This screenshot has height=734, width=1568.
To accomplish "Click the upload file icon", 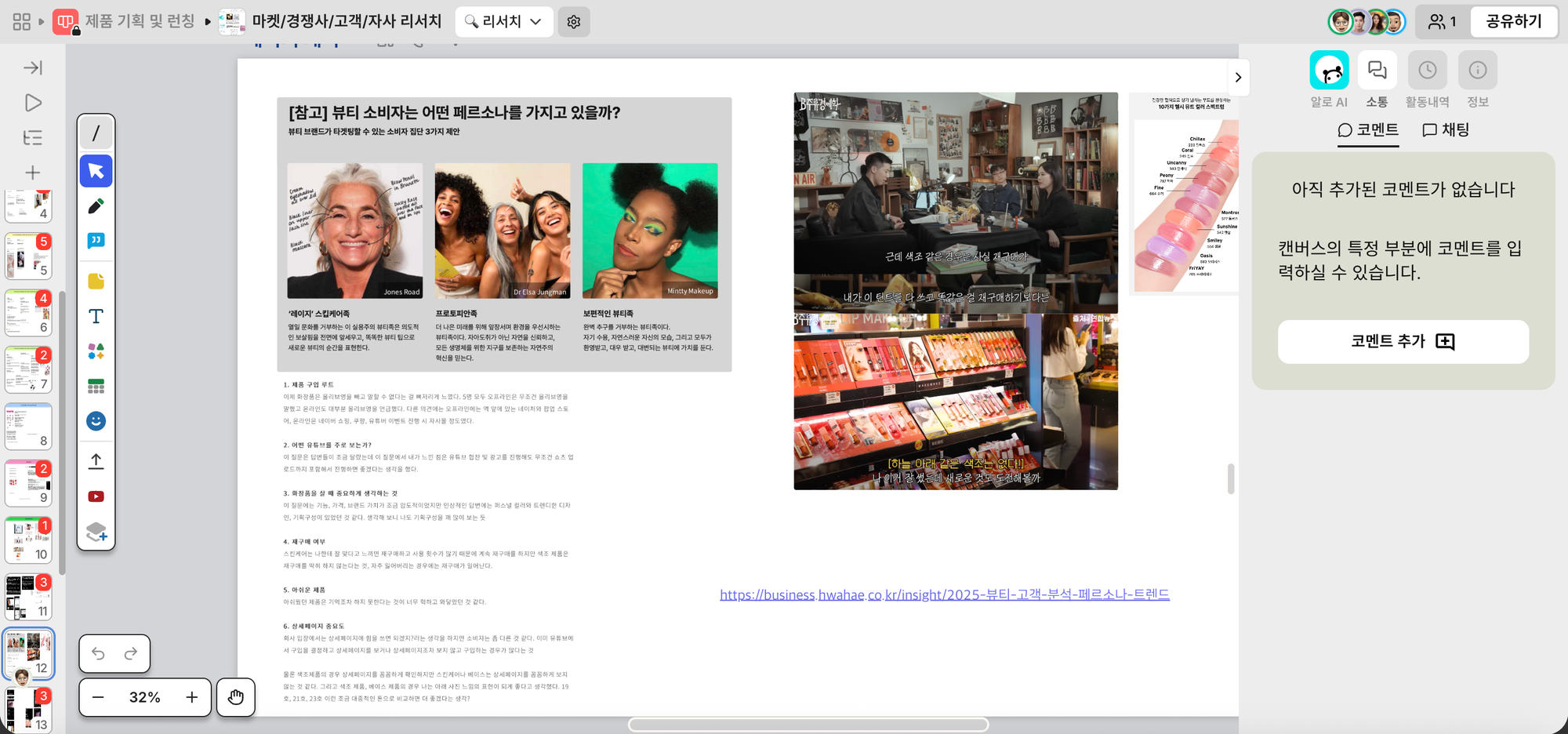I will tap(96, 461).
